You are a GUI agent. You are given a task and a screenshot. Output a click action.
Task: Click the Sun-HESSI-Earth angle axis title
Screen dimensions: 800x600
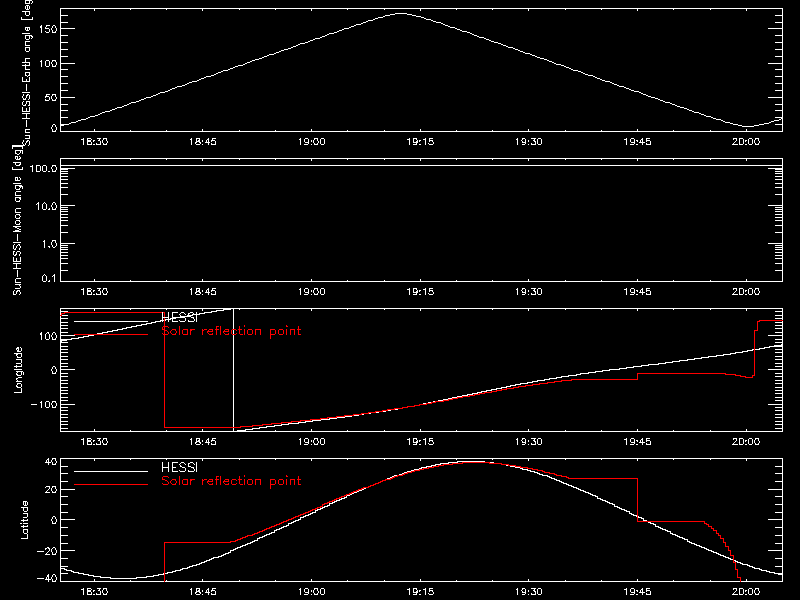(27, 72)
